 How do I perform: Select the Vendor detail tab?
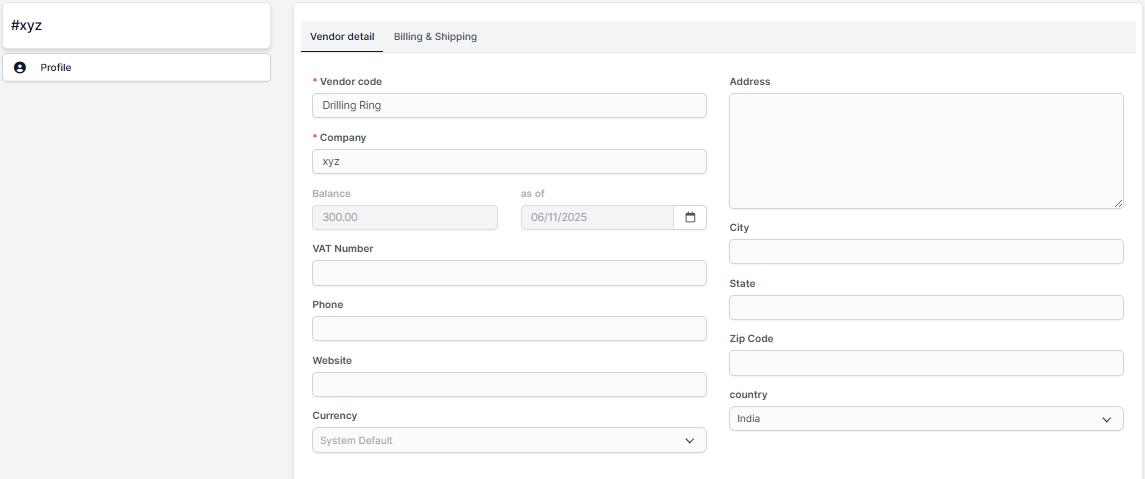coord(342,37)
